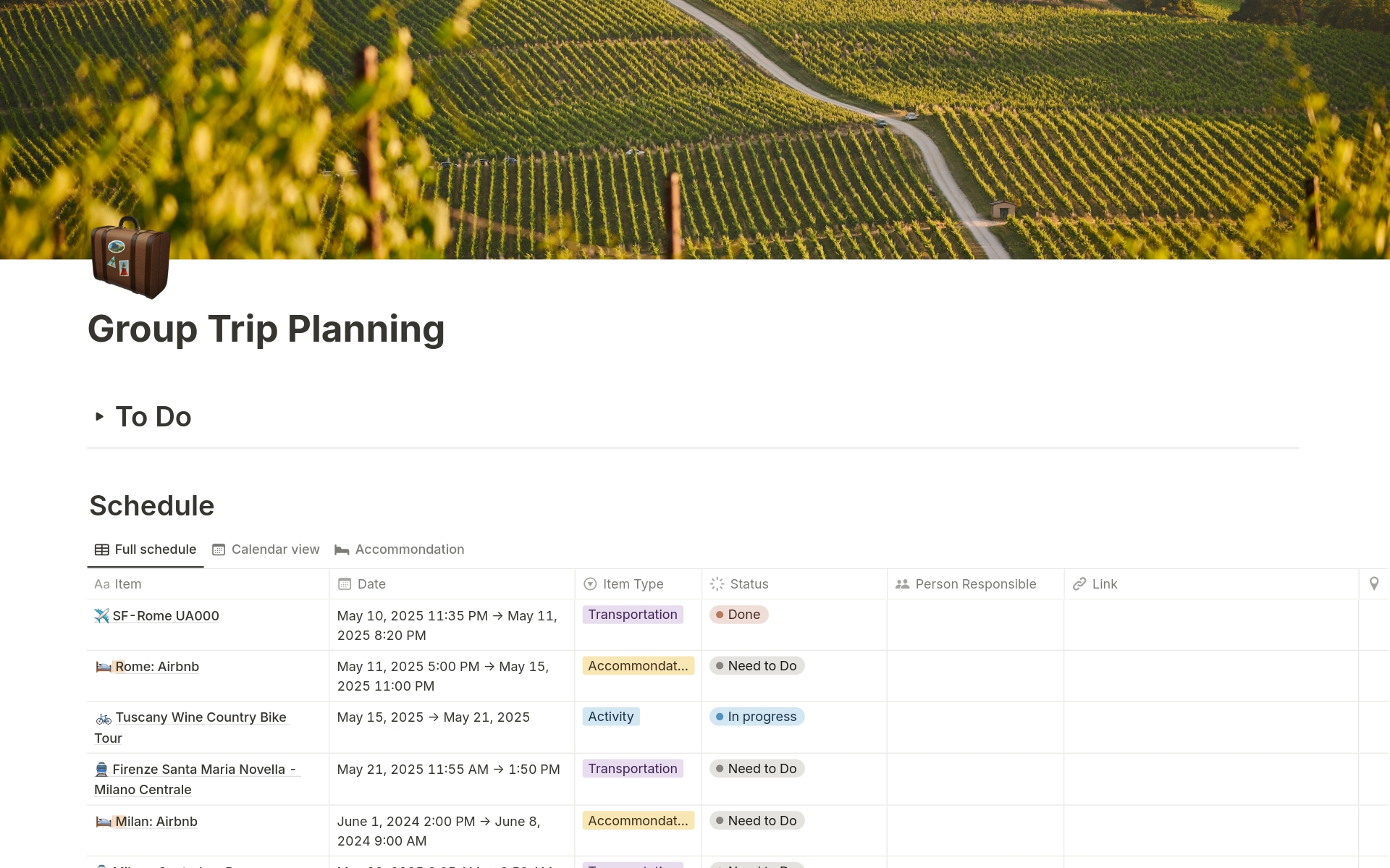1390x868 pixels.
Task: Expand the To Do toggle arrow
Action: (100, 417)
